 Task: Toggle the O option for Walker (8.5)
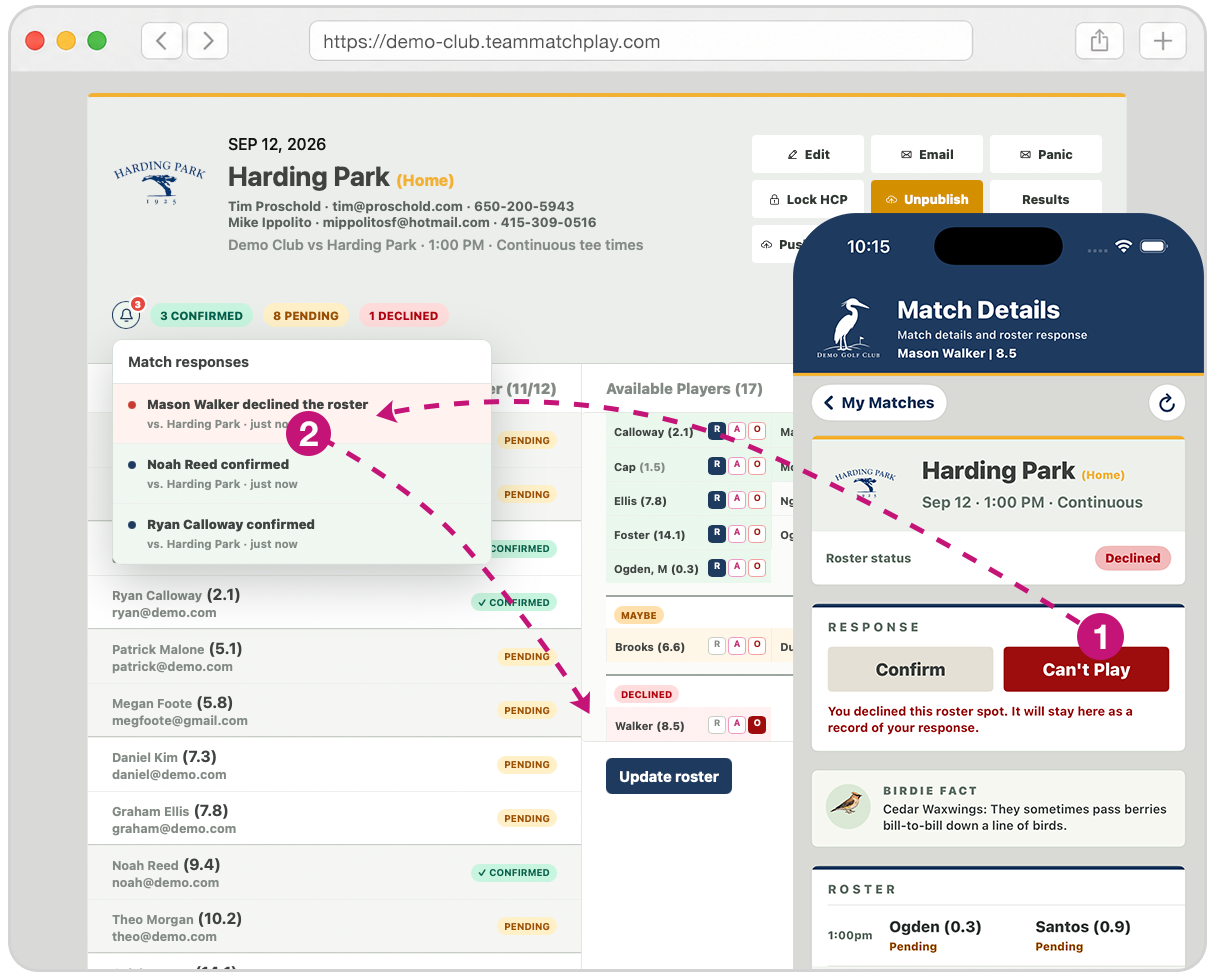click(x=757, y=725)
